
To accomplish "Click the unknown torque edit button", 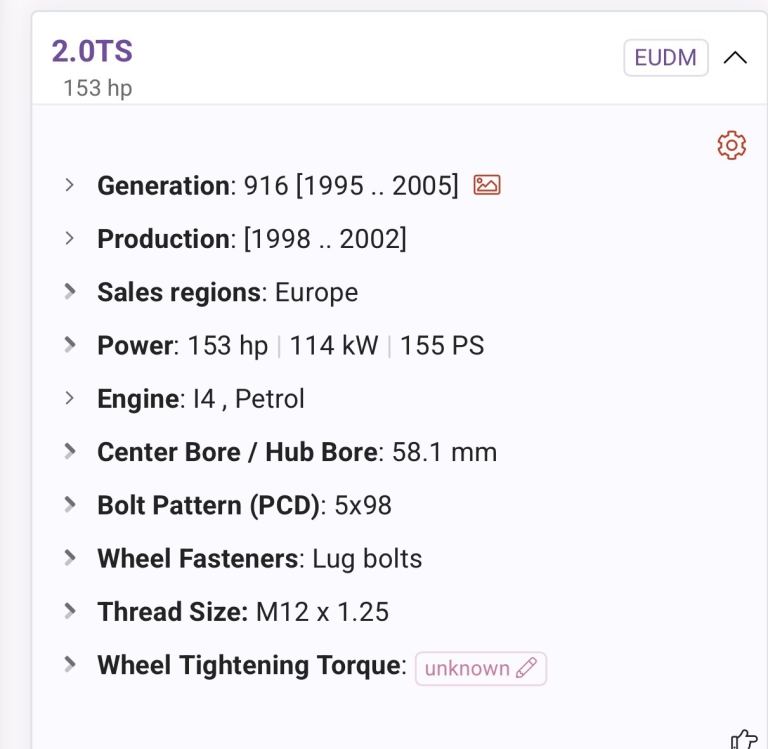I will [x=480, y=668].
